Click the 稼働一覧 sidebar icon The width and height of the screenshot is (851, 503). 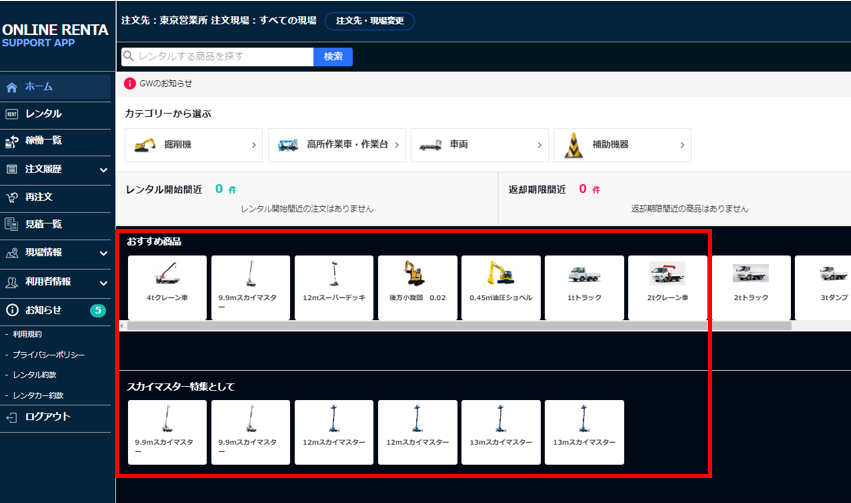tap(12, 141)
